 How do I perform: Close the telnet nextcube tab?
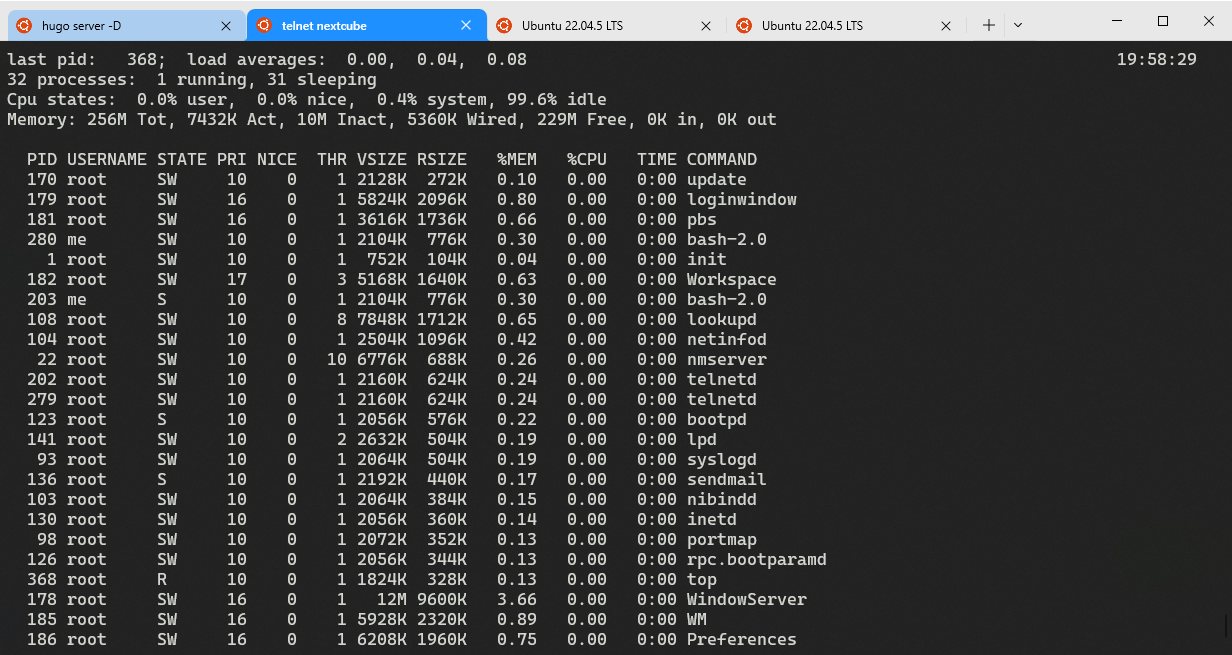click(466, 26)
